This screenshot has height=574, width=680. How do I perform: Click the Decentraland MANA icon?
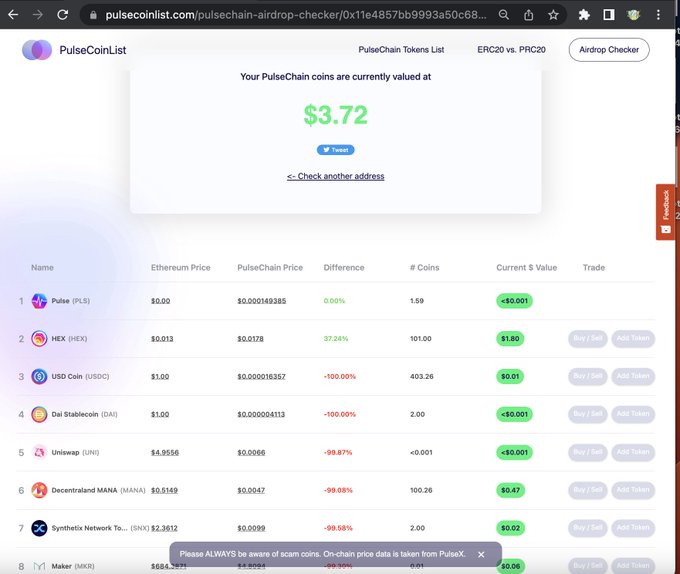pyautogui.click(x=39, y=490)
